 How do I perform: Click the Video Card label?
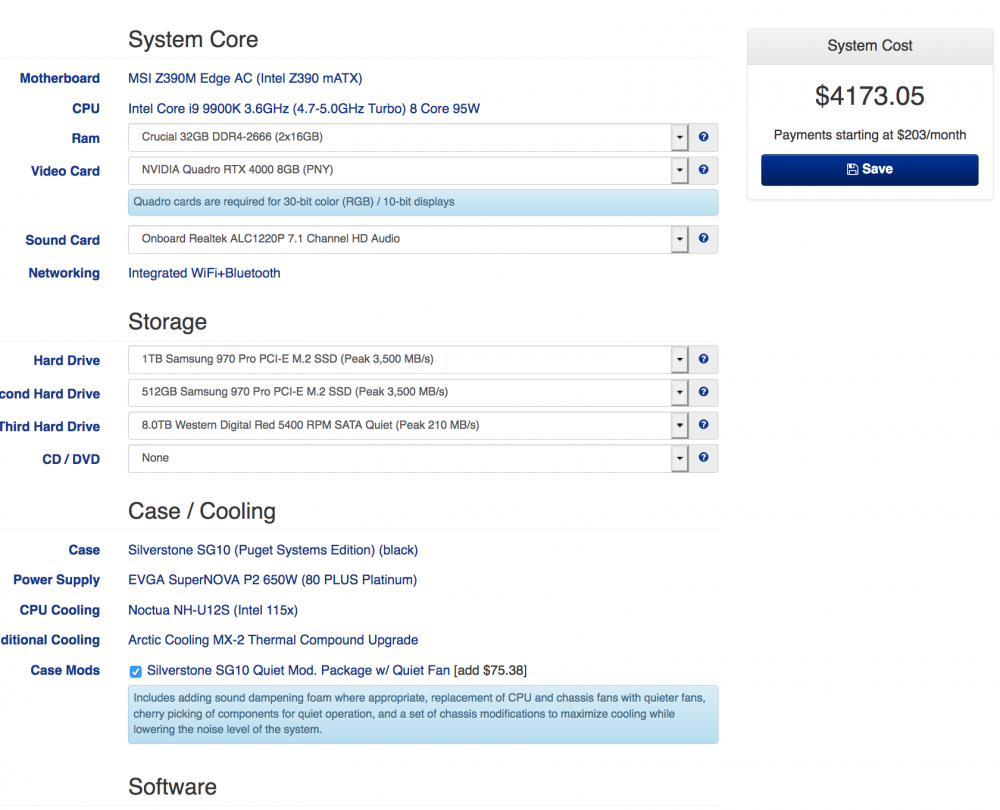click(x=65, y=171)
